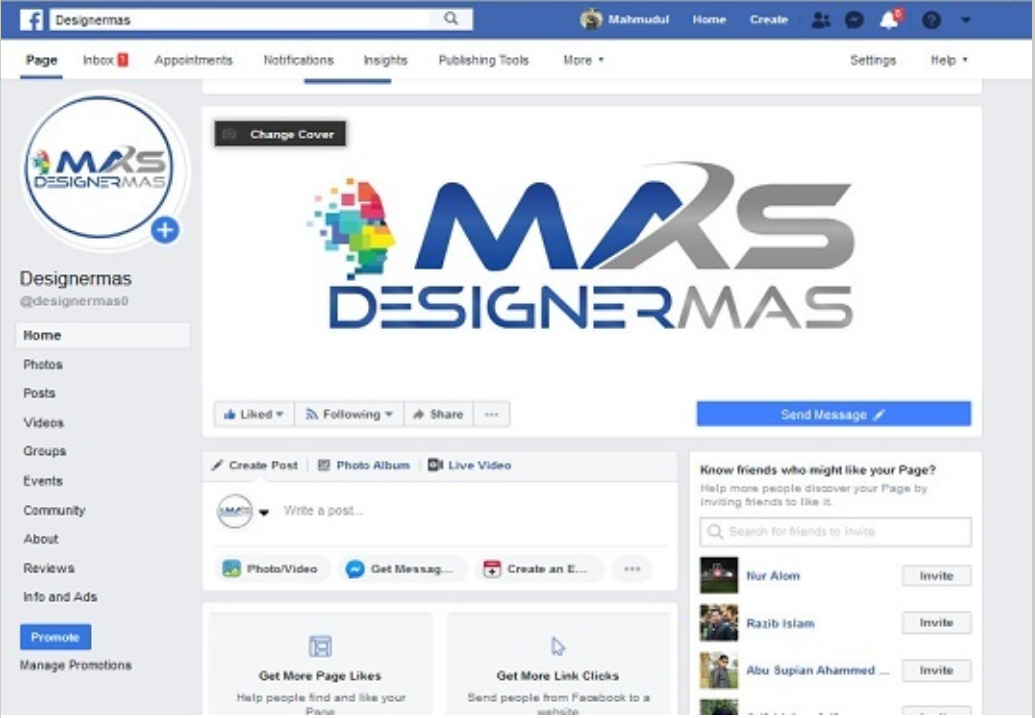Click the plus icon on the profile picture

pos(164,230)
